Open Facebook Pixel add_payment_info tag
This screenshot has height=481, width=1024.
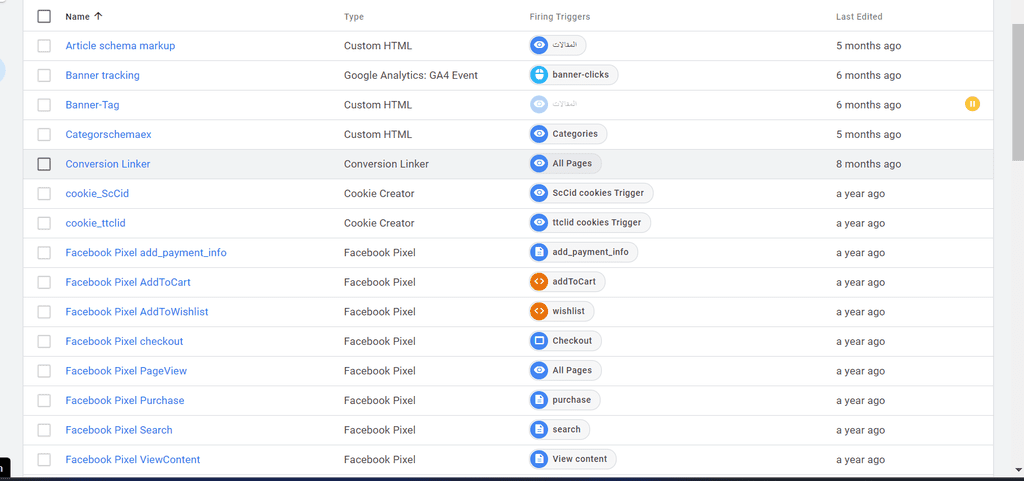(x=146, y=253)
